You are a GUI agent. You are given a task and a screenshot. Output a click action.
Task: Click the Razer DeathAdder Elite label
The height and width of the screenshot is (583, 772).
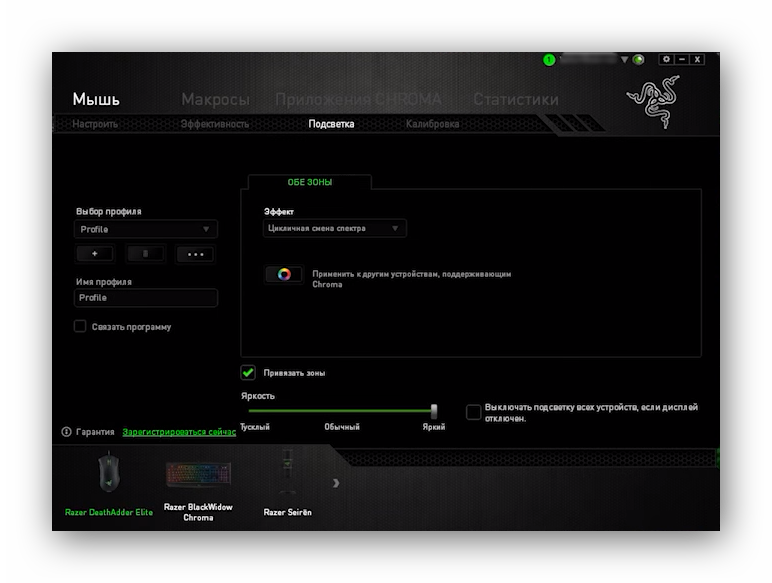pos(109,512)
